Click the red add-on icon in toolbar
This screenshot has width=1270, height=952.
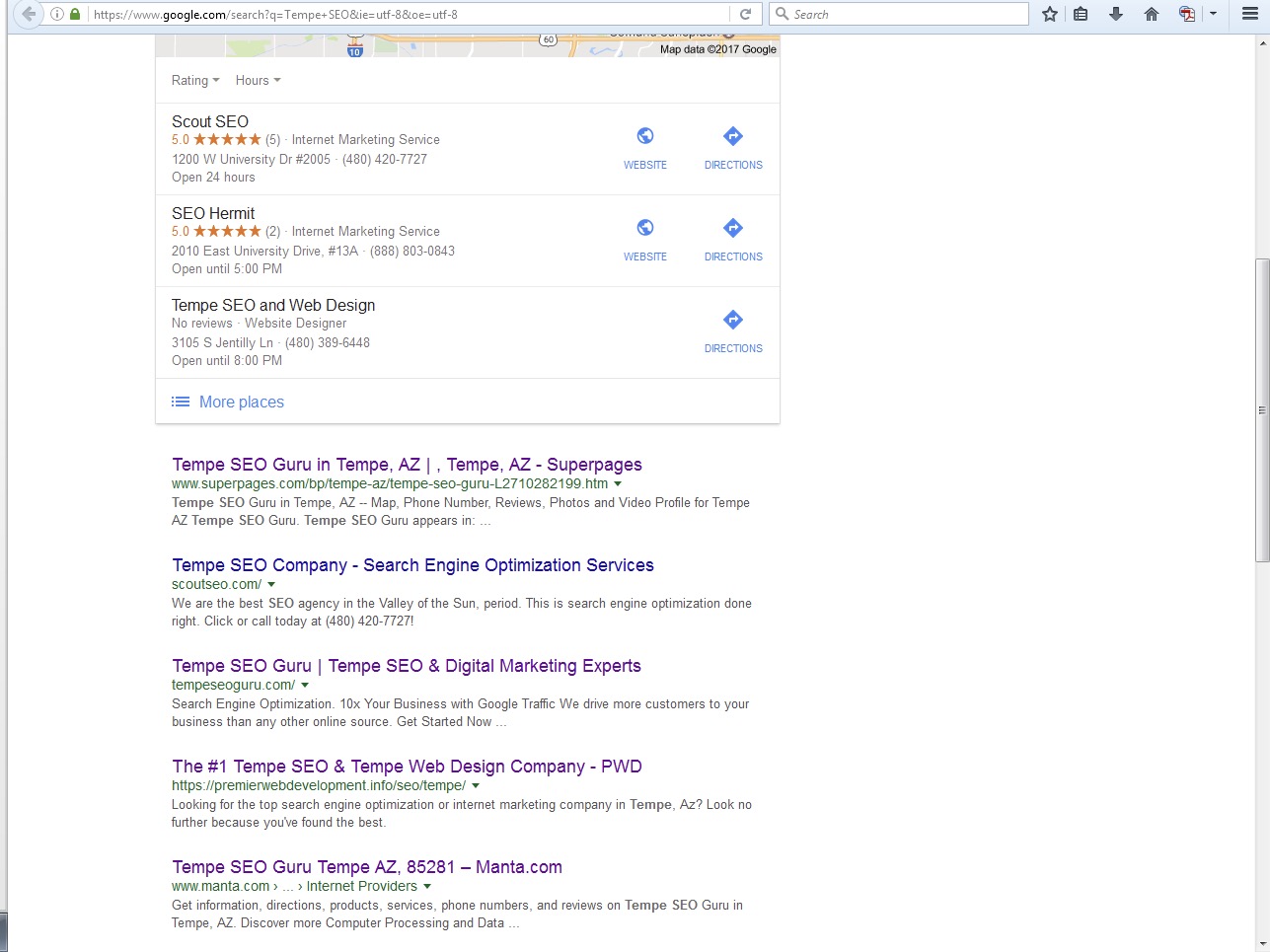(x=1187, y=14)
